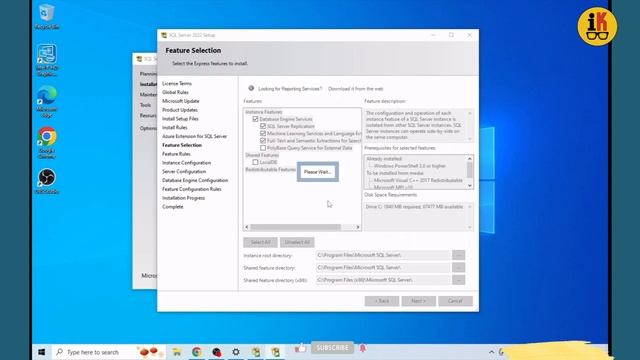The image size is (640, 360).
Task: Open the Recycle Bin desktop icon
Action: coord(47,17)
